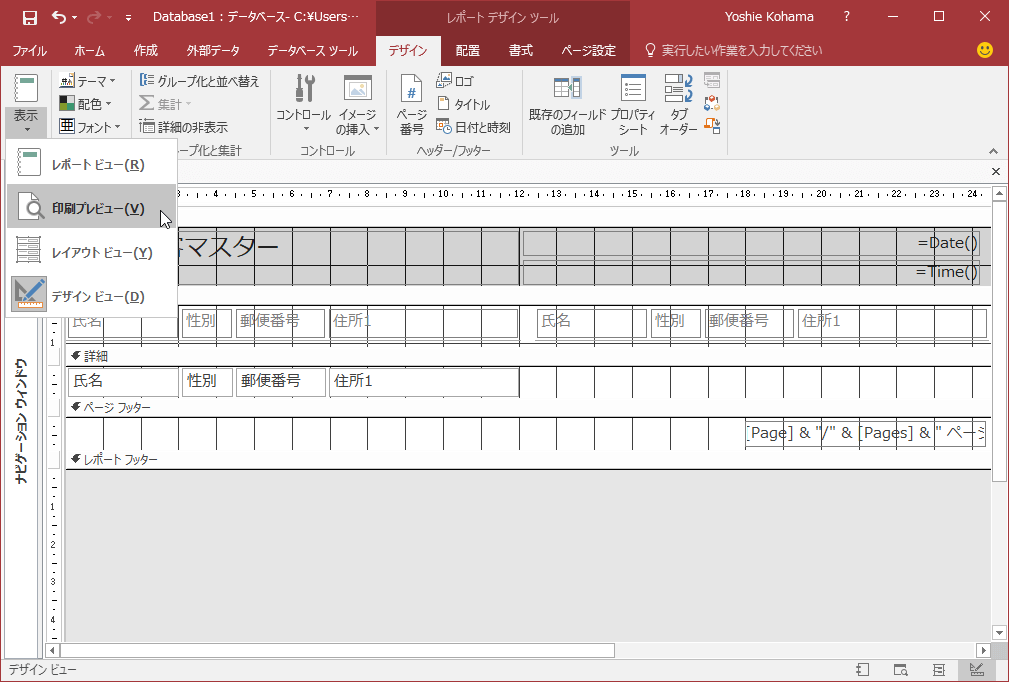Open the 外部データ tab
The height and width of the screenshot is (682, 1009).
tap(213, 51)
